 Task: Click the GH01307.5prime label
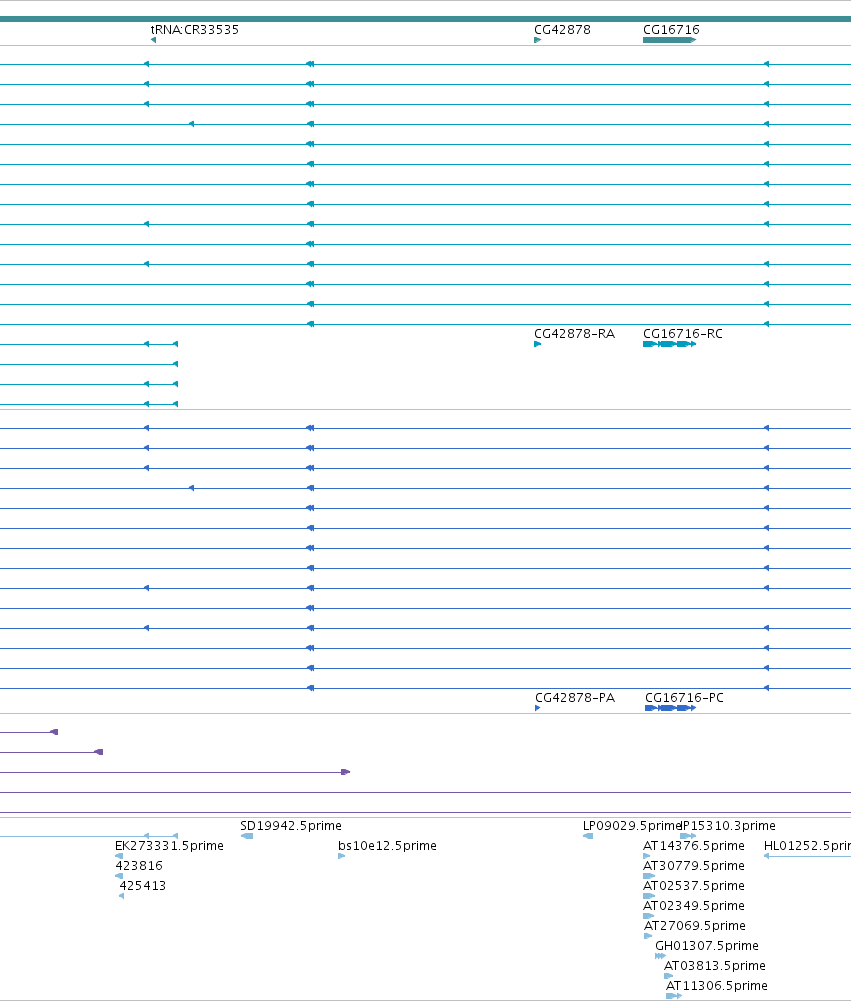pos(707,945)
